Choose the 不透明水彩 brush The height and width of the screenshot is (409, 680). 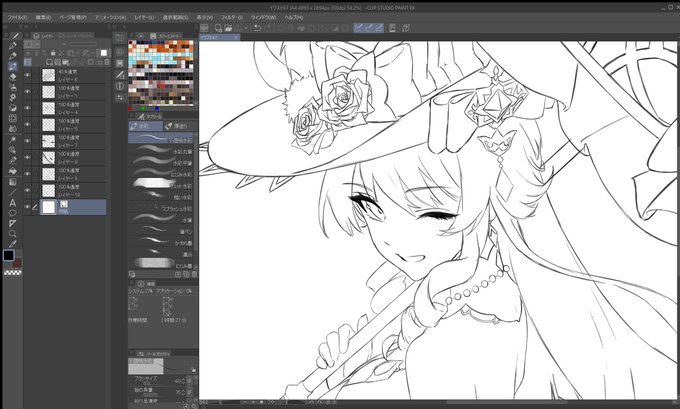(160, 139)
